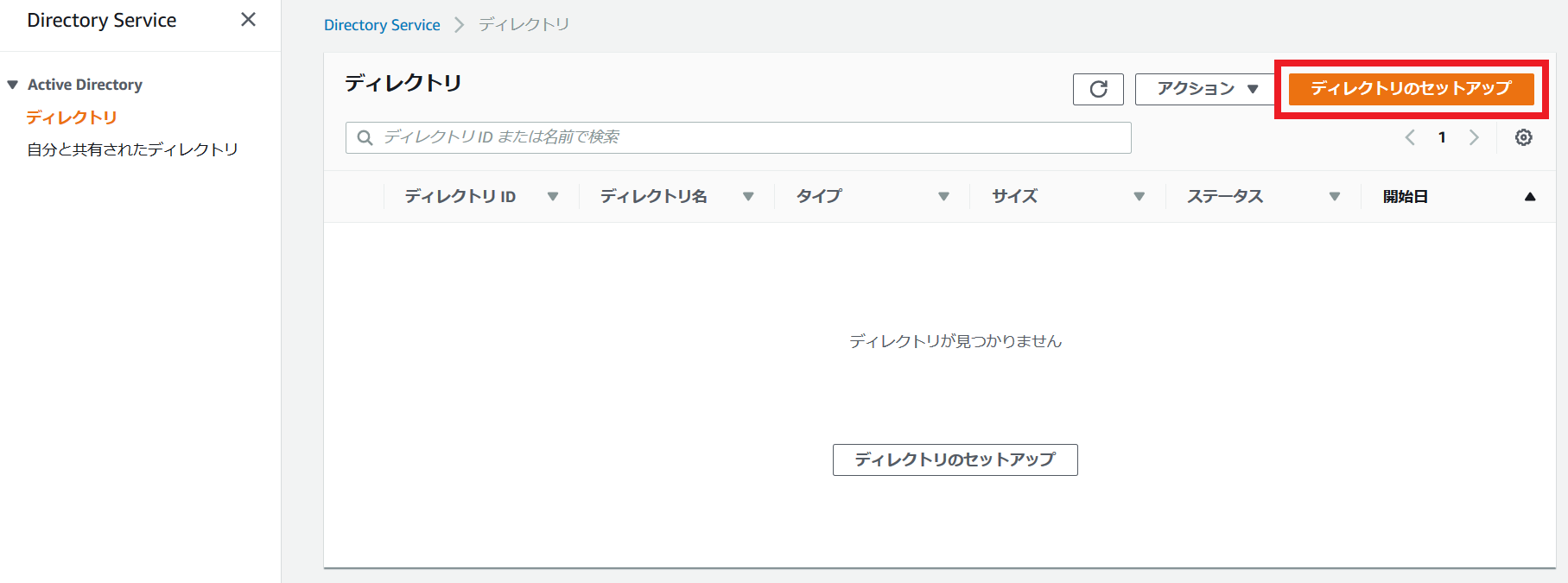Sort by ステータス column arrow
This screenshot has height=583, width=1568.
(x=1335, y=197)
